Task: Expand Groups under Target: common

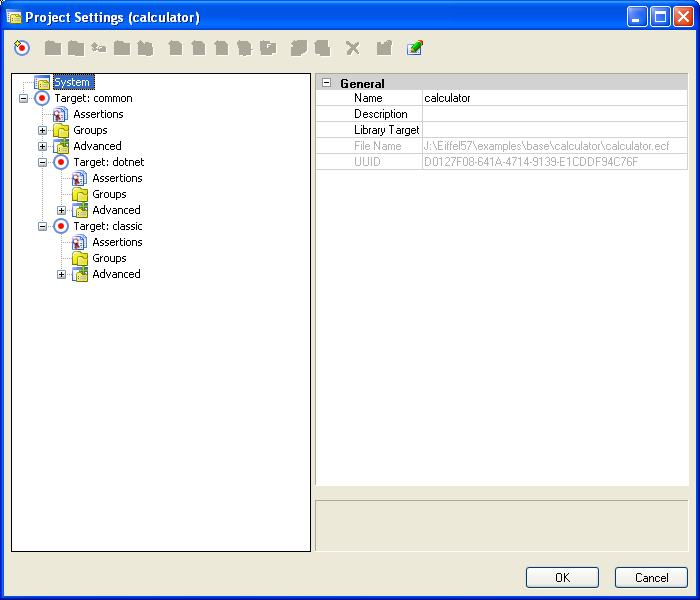Action: click(42, 130)
